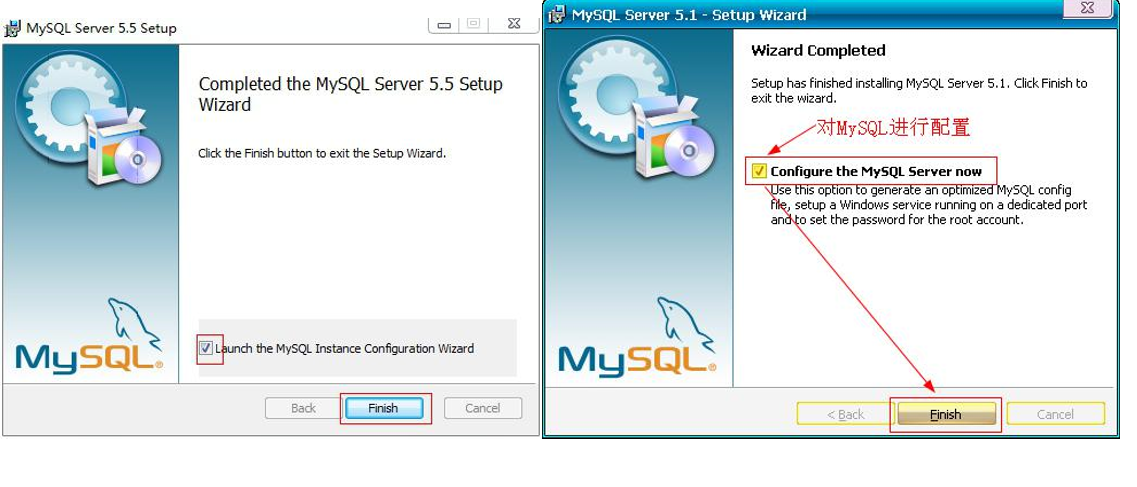Click 'Click the Finish button to exit' text
This screenshot has height=487, width=1137.
point(322,154)
